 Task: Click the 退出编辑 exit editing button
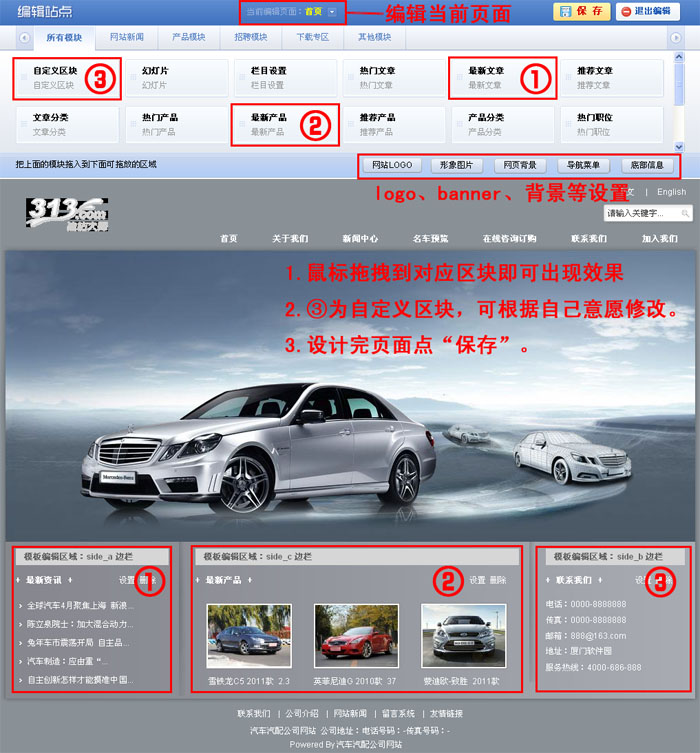click(x=648, y=12)
